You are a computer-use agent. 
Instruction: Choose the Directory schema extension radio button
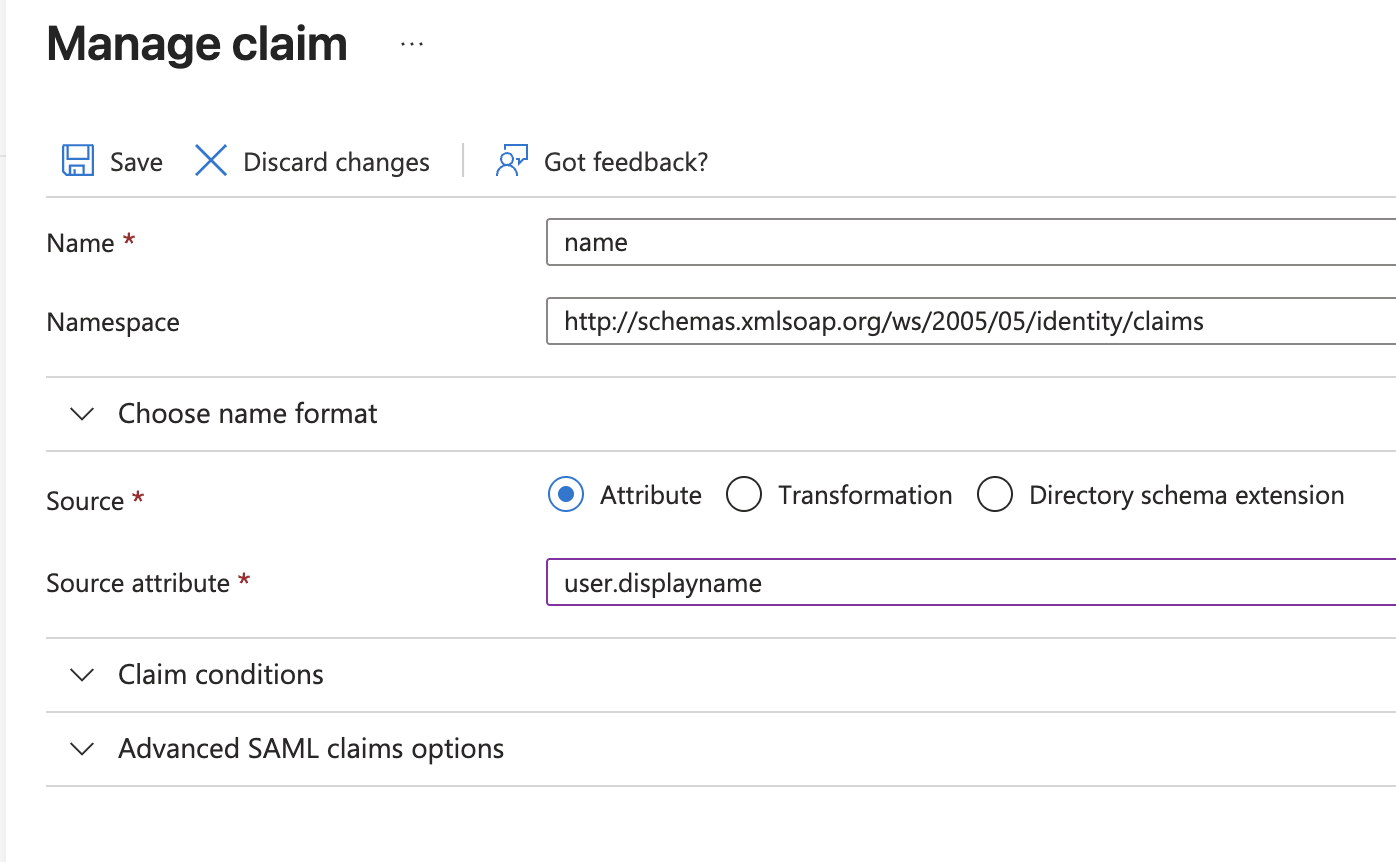995,495
